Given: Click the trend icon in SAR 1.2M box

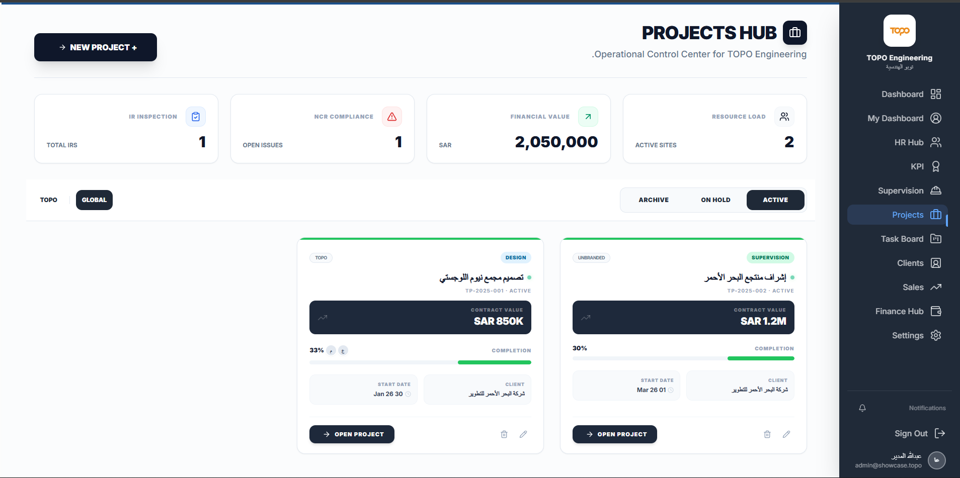Looking at the screenshot, I should (x=586, y=318).
